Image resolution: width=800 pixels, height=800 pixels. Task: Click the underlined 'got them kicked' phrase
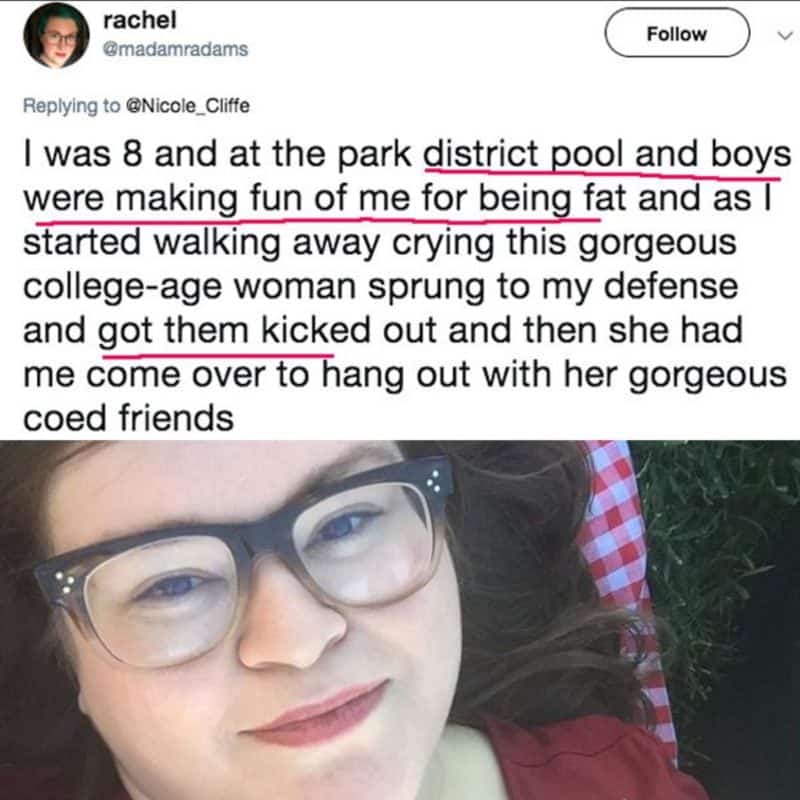(x=234, y=331)
